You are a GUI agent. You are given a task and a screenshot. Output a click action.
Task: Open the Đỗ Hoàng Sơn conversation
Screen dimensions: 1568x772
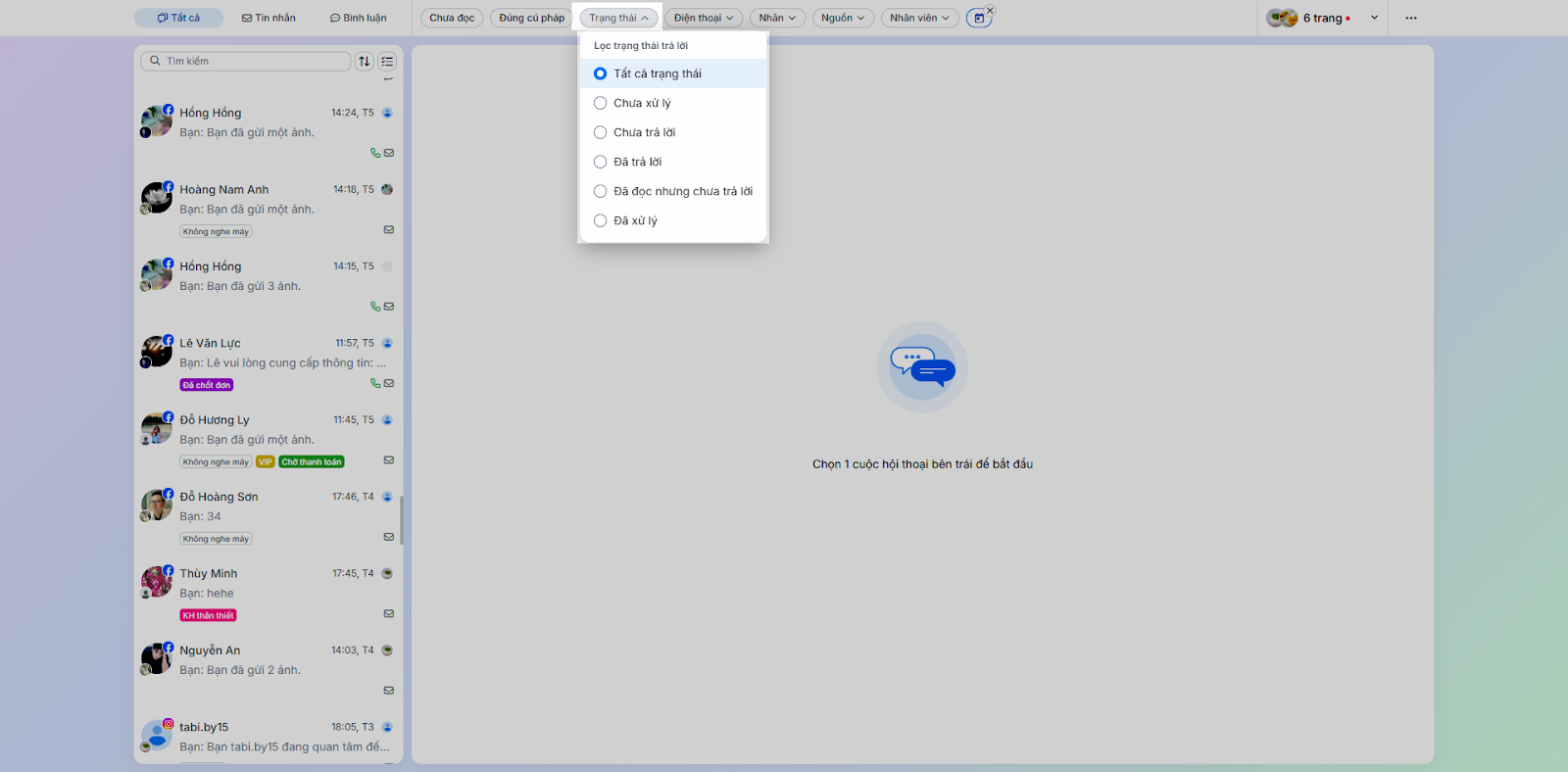[268, 515]
